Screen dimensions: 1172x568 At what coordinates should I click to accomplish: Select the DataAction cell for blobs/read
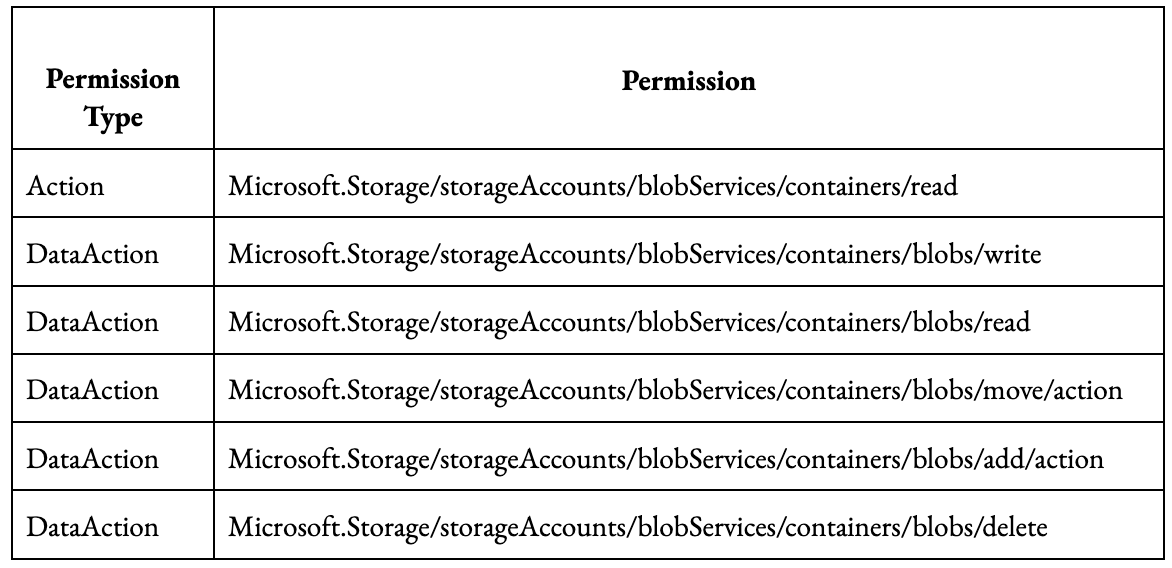coord(93,323)
